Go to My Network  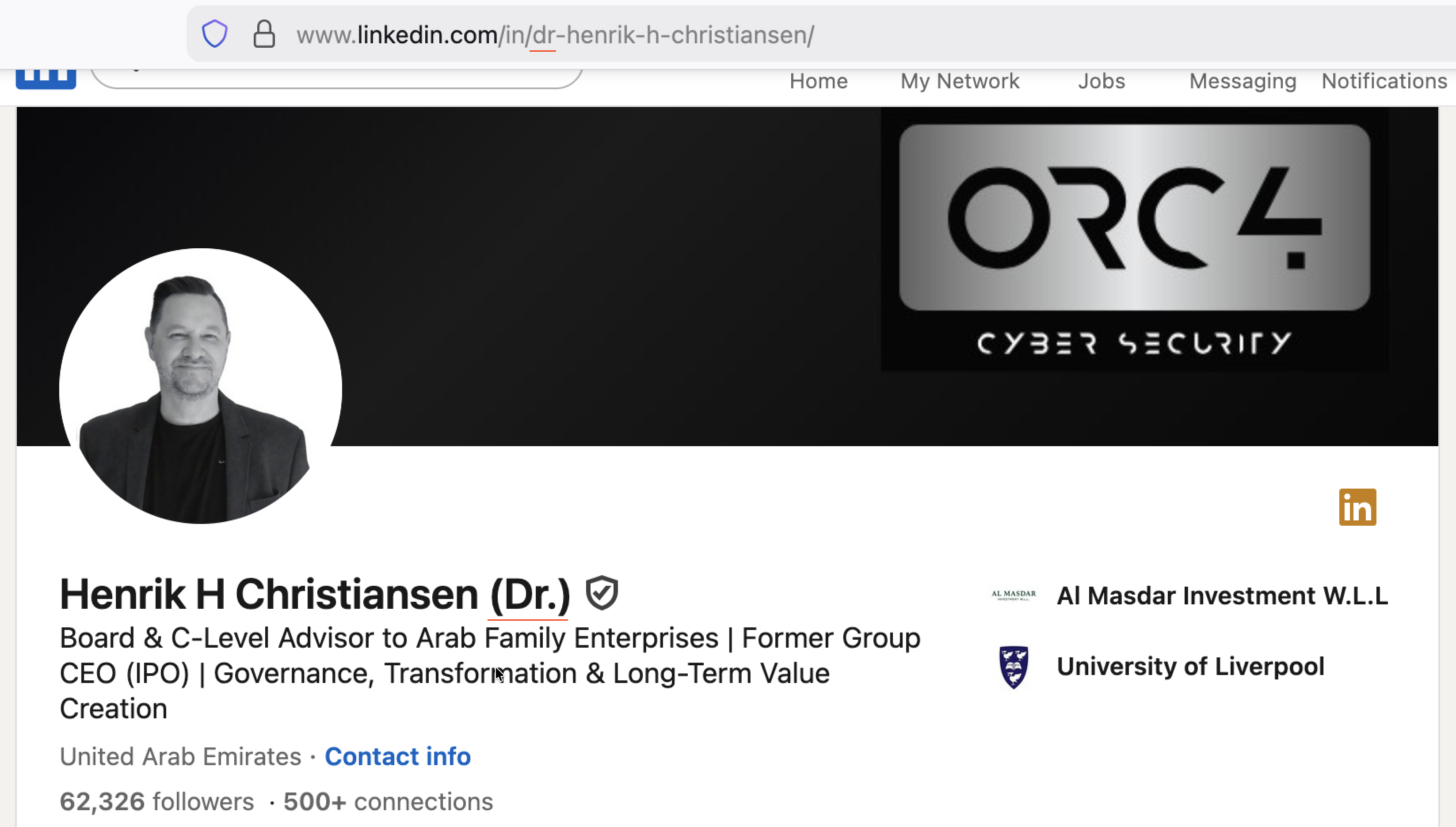(960, 81)
